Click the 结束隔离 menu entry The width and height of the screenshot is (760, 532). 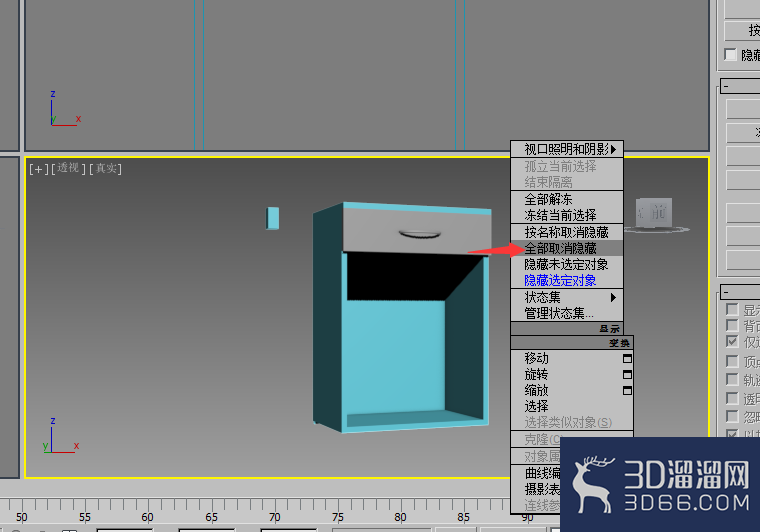pos(567,182)
